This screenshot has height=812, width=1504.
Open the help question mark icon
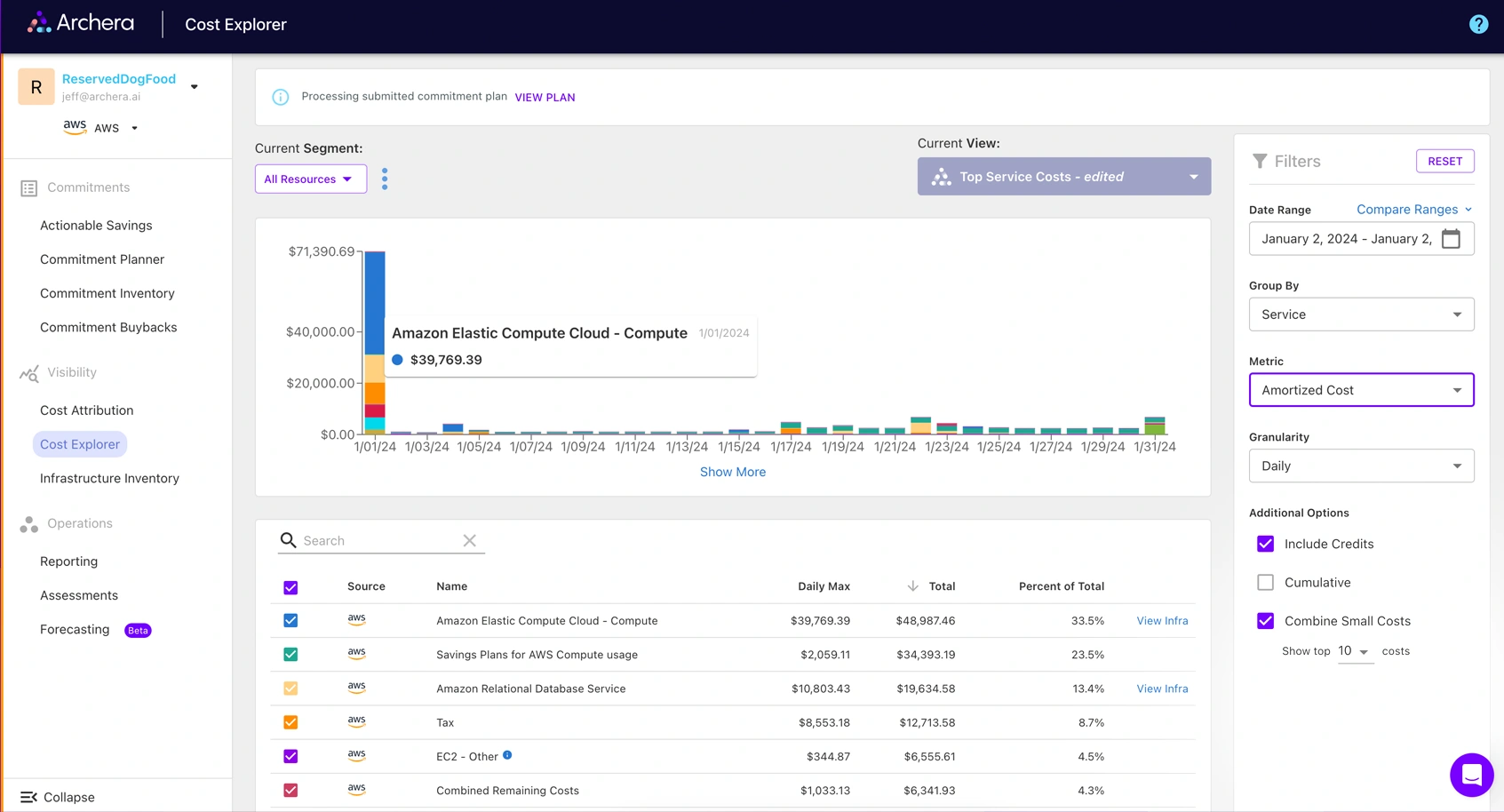1478,24
